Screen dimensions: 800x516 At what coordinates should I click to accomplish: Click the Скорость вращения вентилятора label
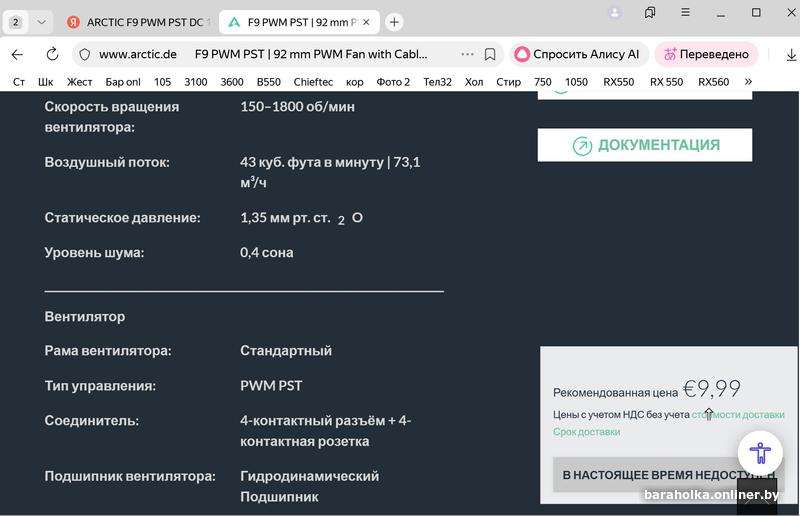tap(112, 117)
